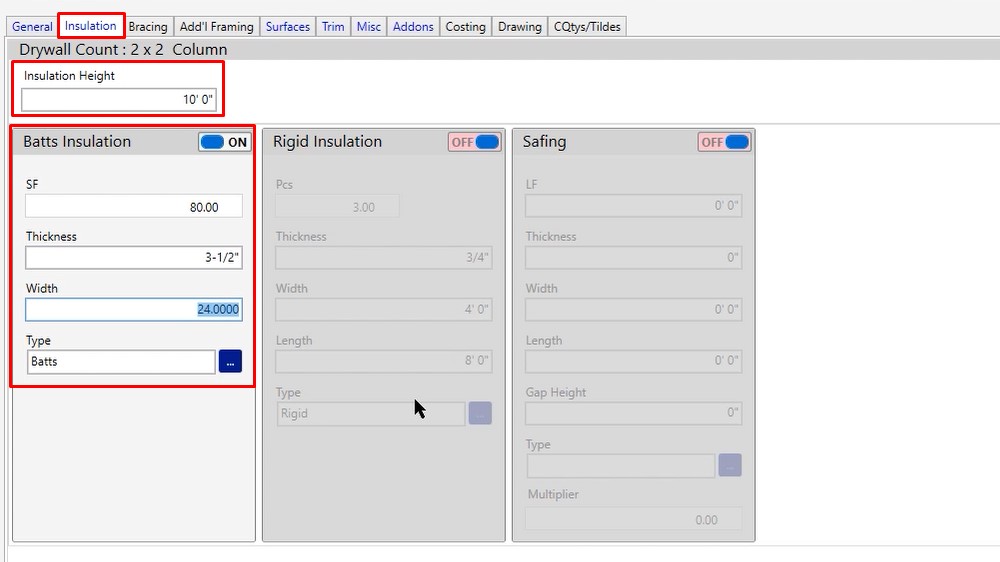
Task: Open the CQtys/Tildes tab
Action: click(589, 27)
